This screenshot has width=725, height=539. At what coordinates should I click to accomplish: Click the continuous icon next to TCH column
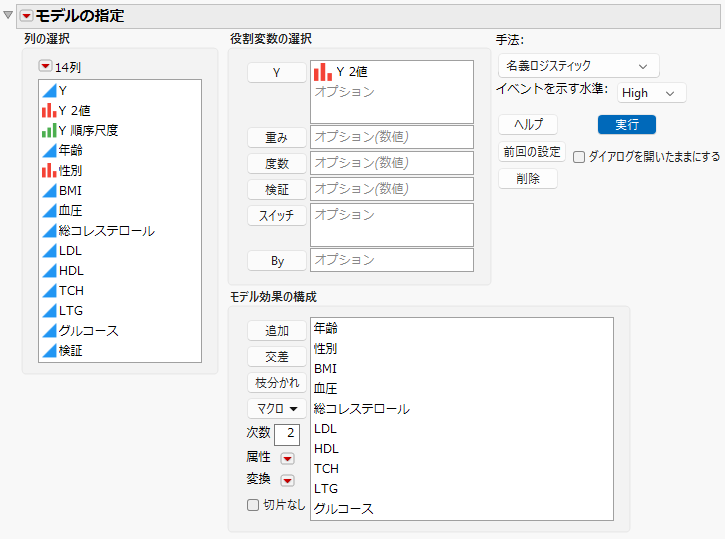click(49, 290)
